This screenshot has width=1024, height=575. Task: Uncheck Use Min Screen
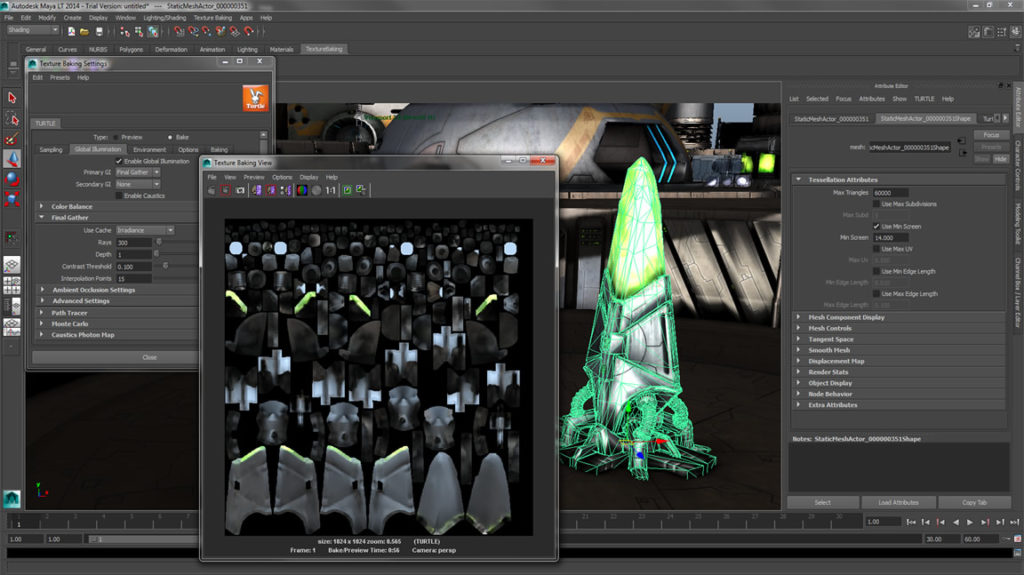click(876, 226)
